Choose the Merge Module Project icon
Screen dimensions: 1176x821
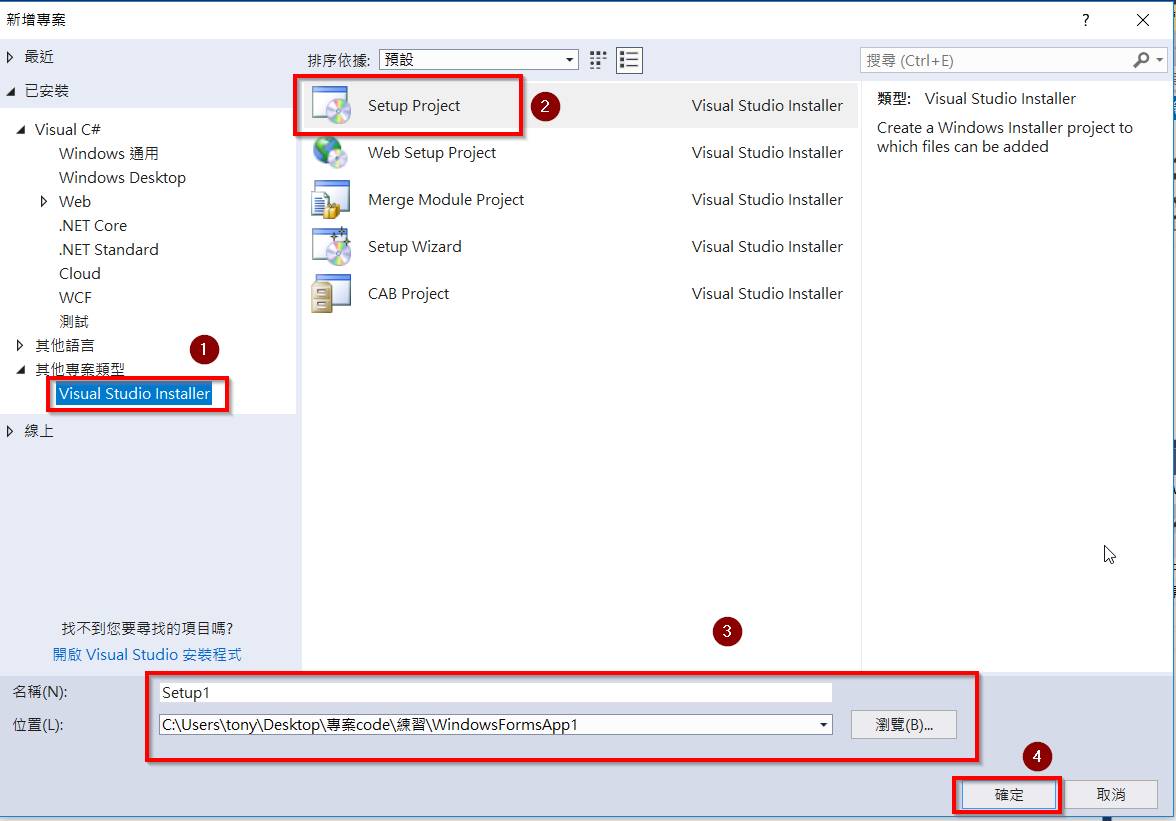(331, 199)
